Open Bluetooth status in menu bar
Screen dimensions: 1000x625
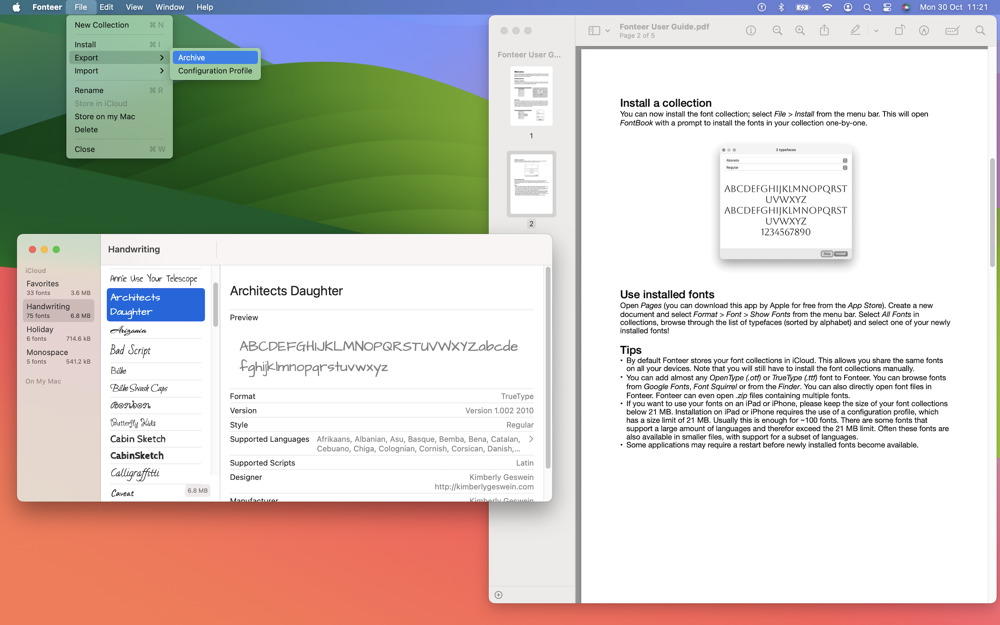pos(781,7)
